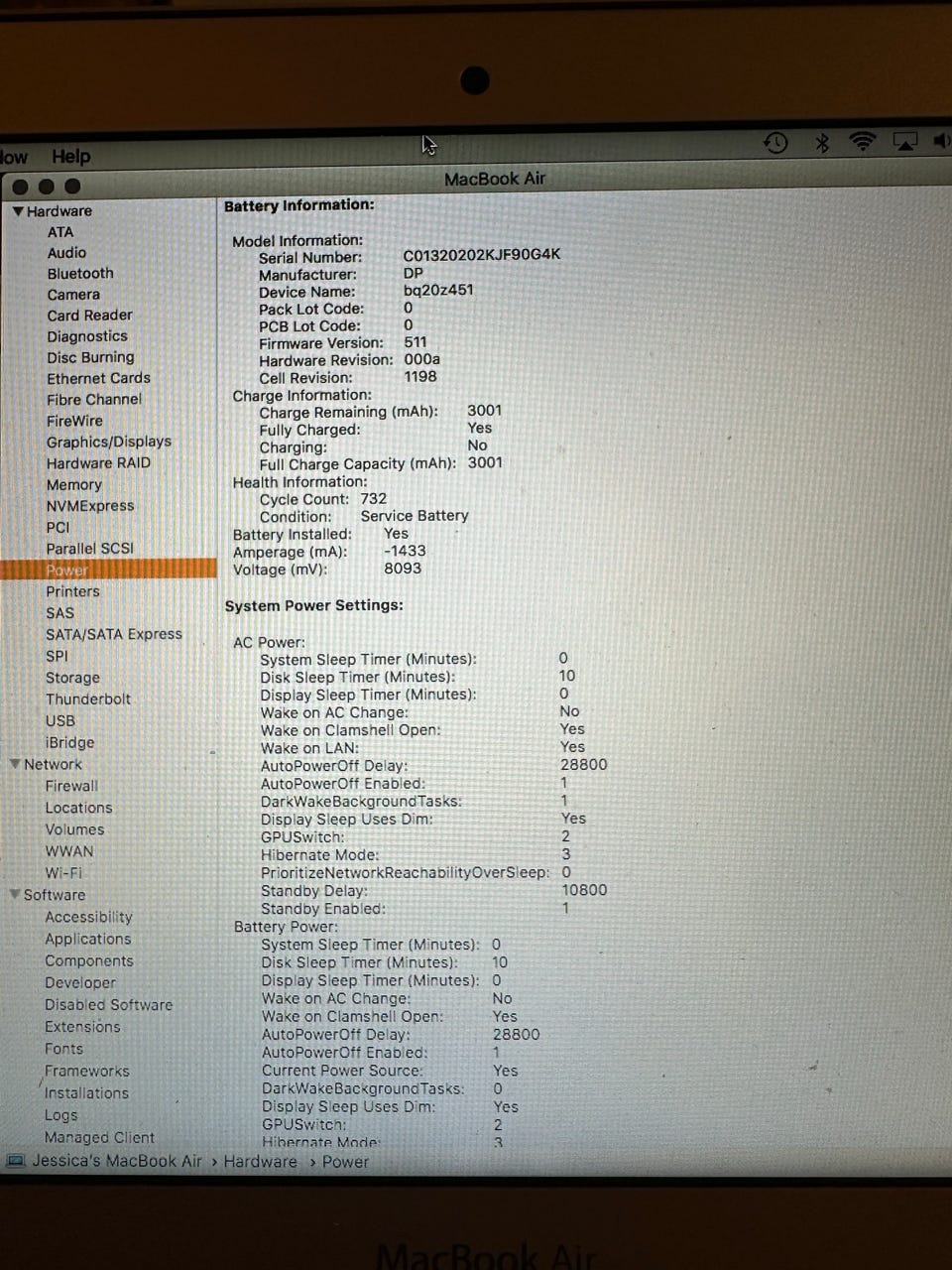Select Card Reader in the sidebar
Screen dimensions: 952x1270
89,316
